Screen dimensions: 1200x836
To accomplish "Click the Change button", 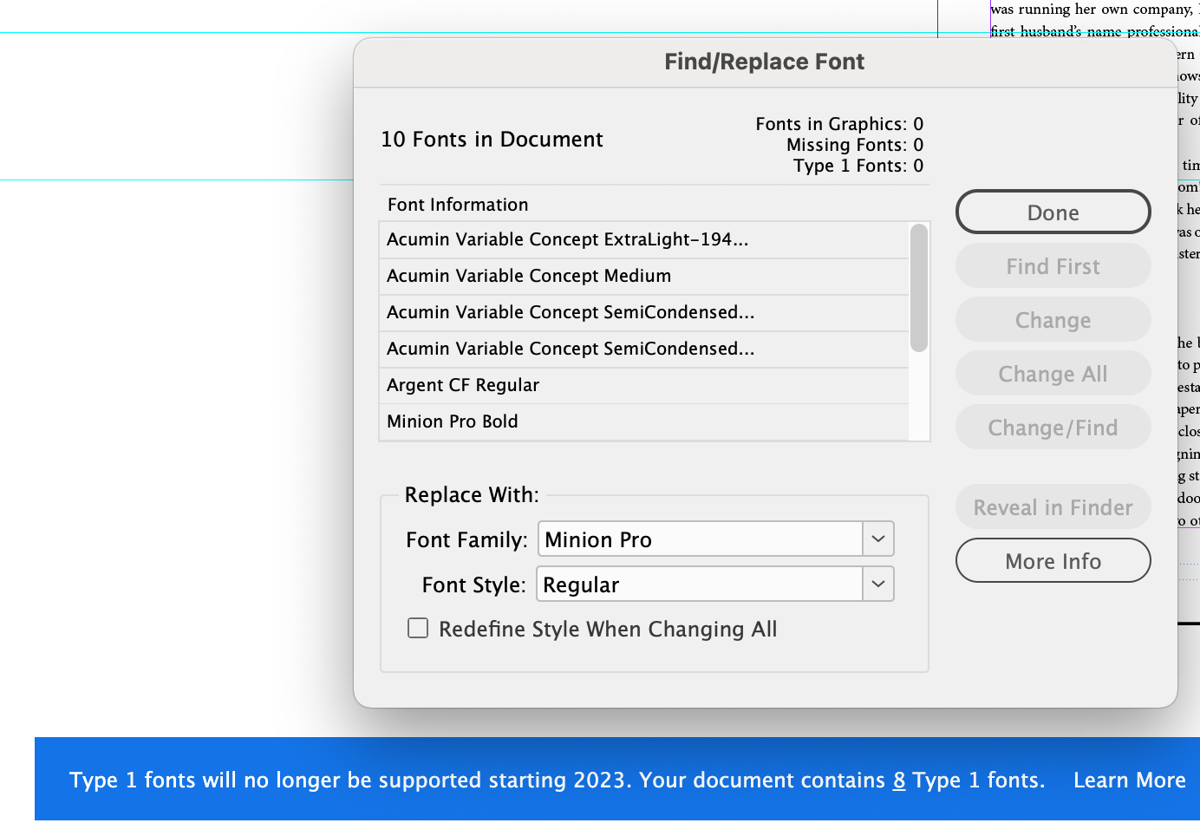I will 1053,320.
